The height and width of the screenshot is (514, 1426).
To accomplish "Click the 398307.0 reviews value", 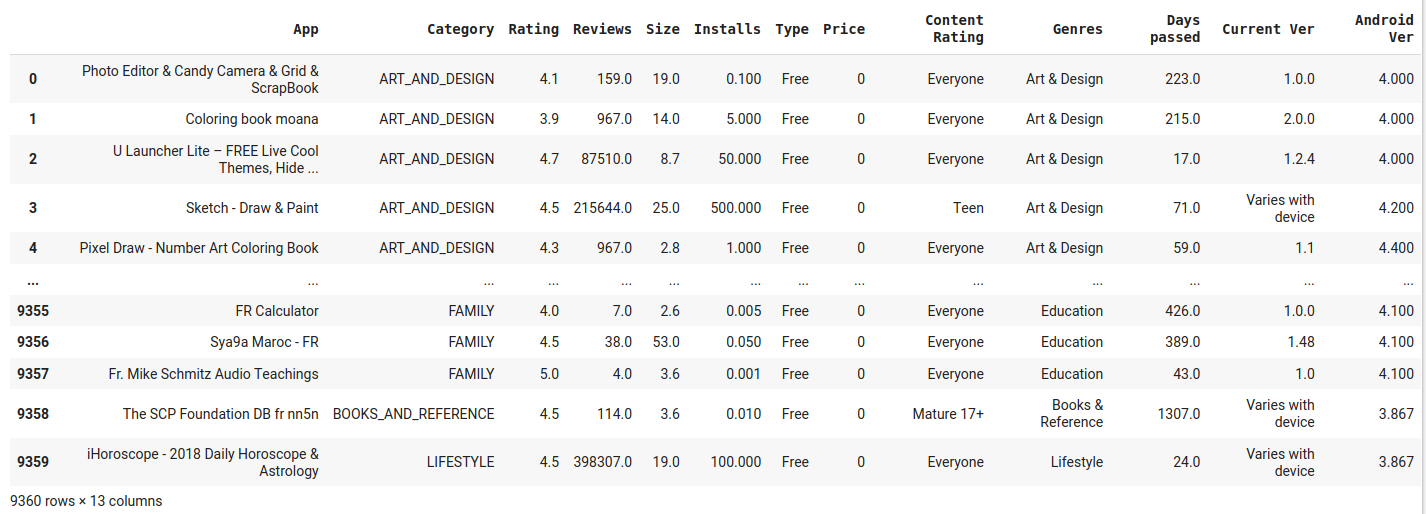I will coord(602,462).
